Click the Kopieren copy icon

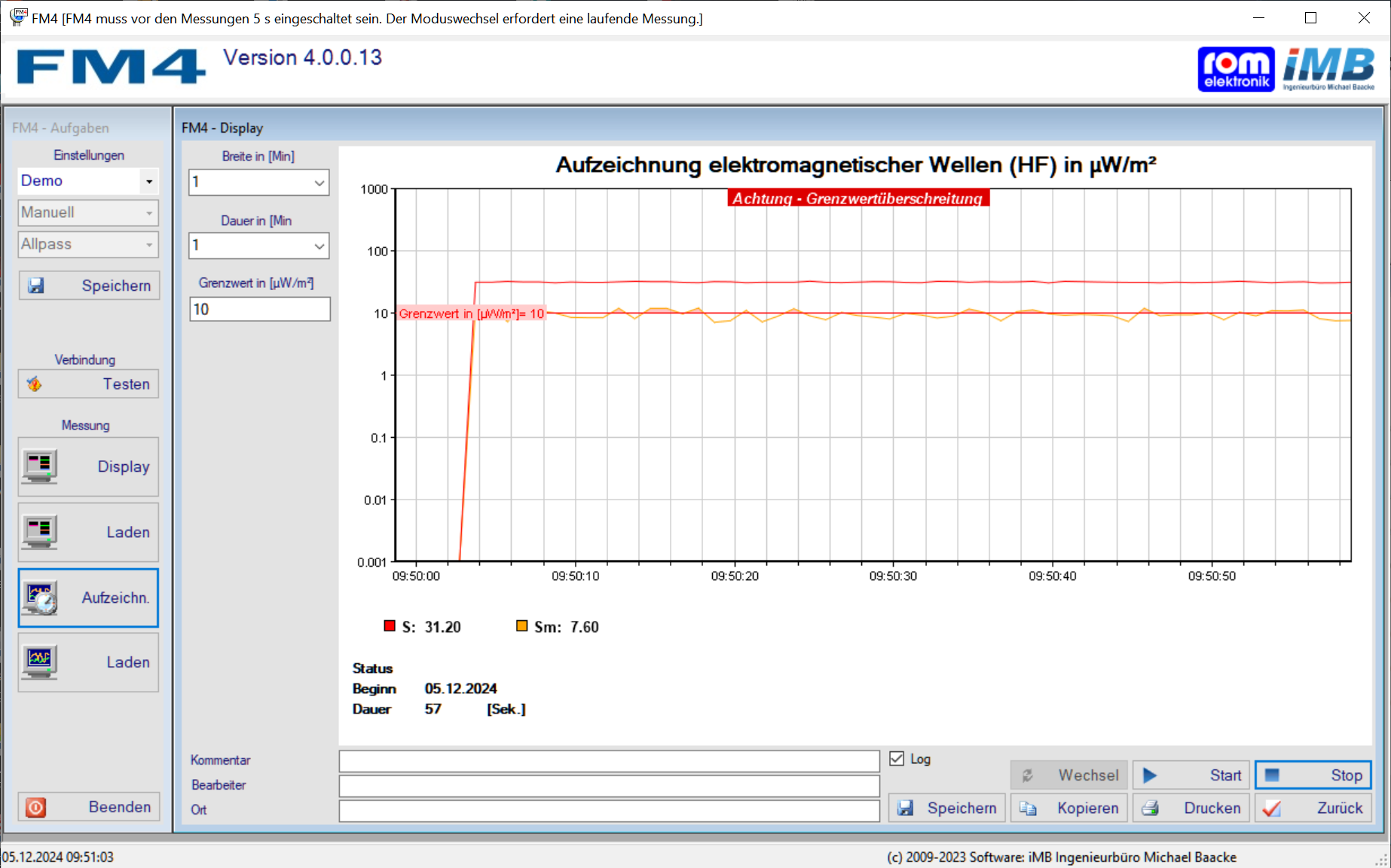pyautogui.click(x=1028, y=808)
